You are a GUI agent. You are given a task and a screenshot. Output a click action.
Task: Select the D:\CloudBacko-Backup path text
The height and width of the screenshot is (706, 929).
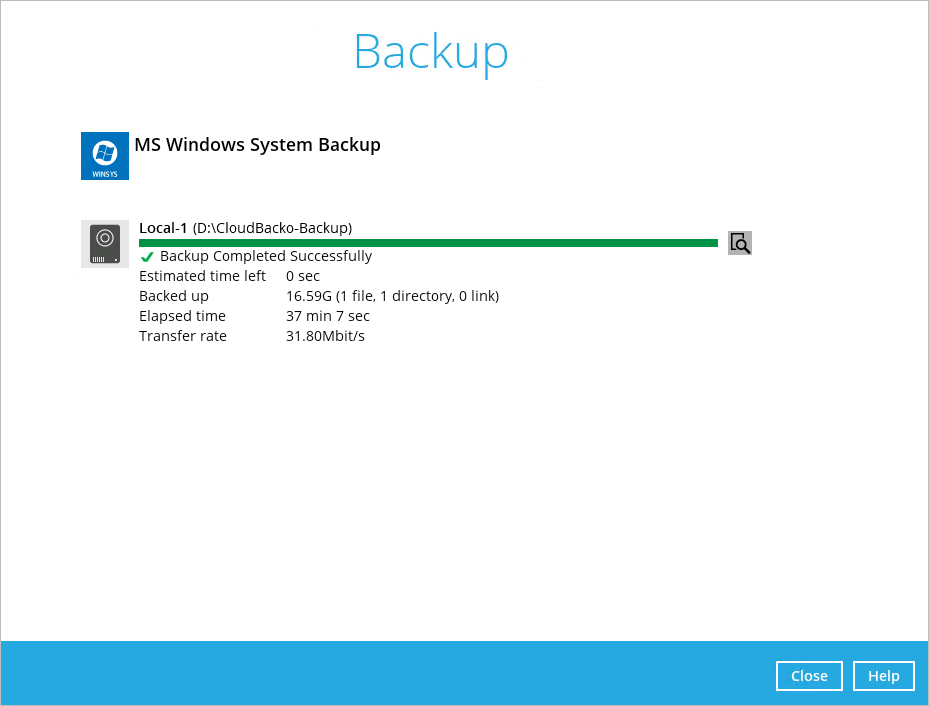[270, 227]
